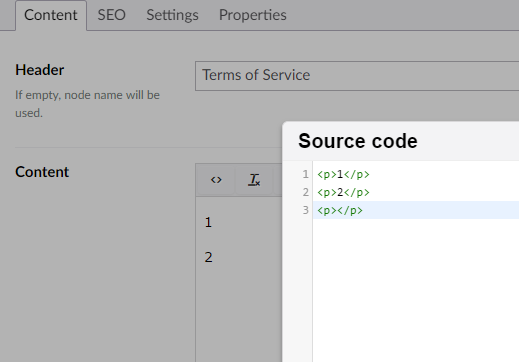Open the Properties tab
This screenshot has height=362, width=519.
pos(253,15)
